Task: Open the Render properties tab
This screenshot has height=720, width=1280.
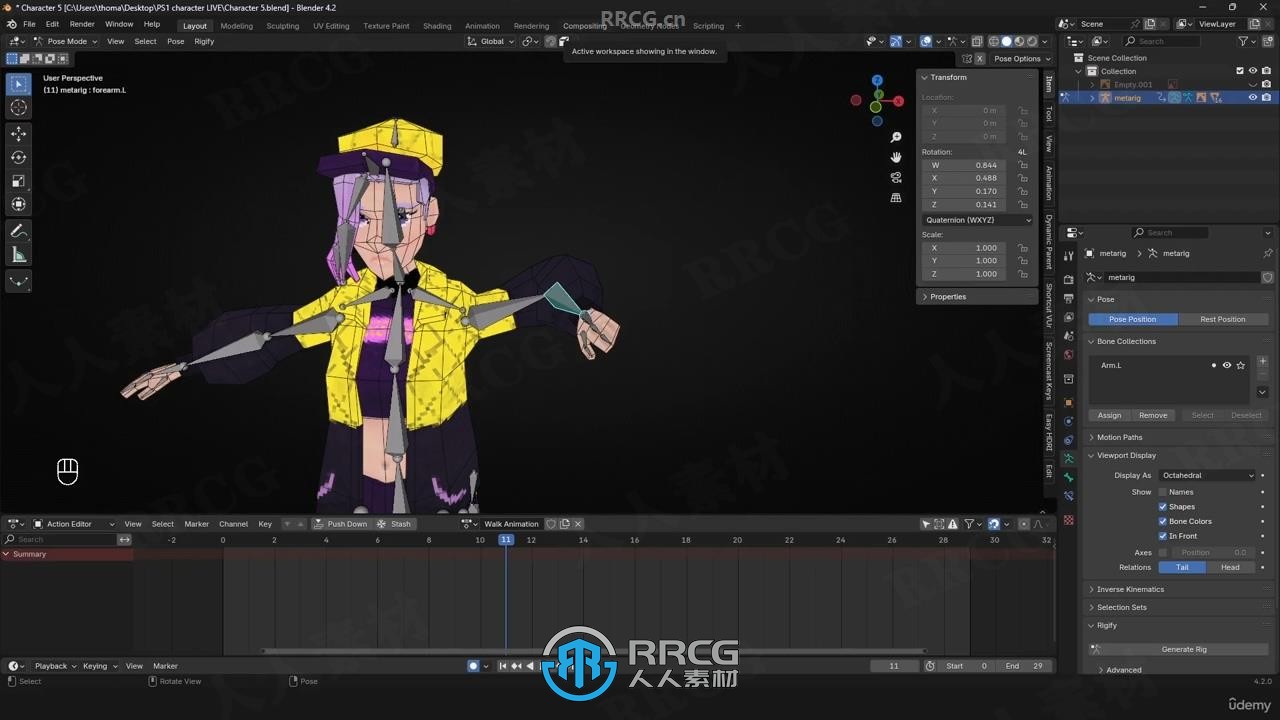Action: 1068,279
